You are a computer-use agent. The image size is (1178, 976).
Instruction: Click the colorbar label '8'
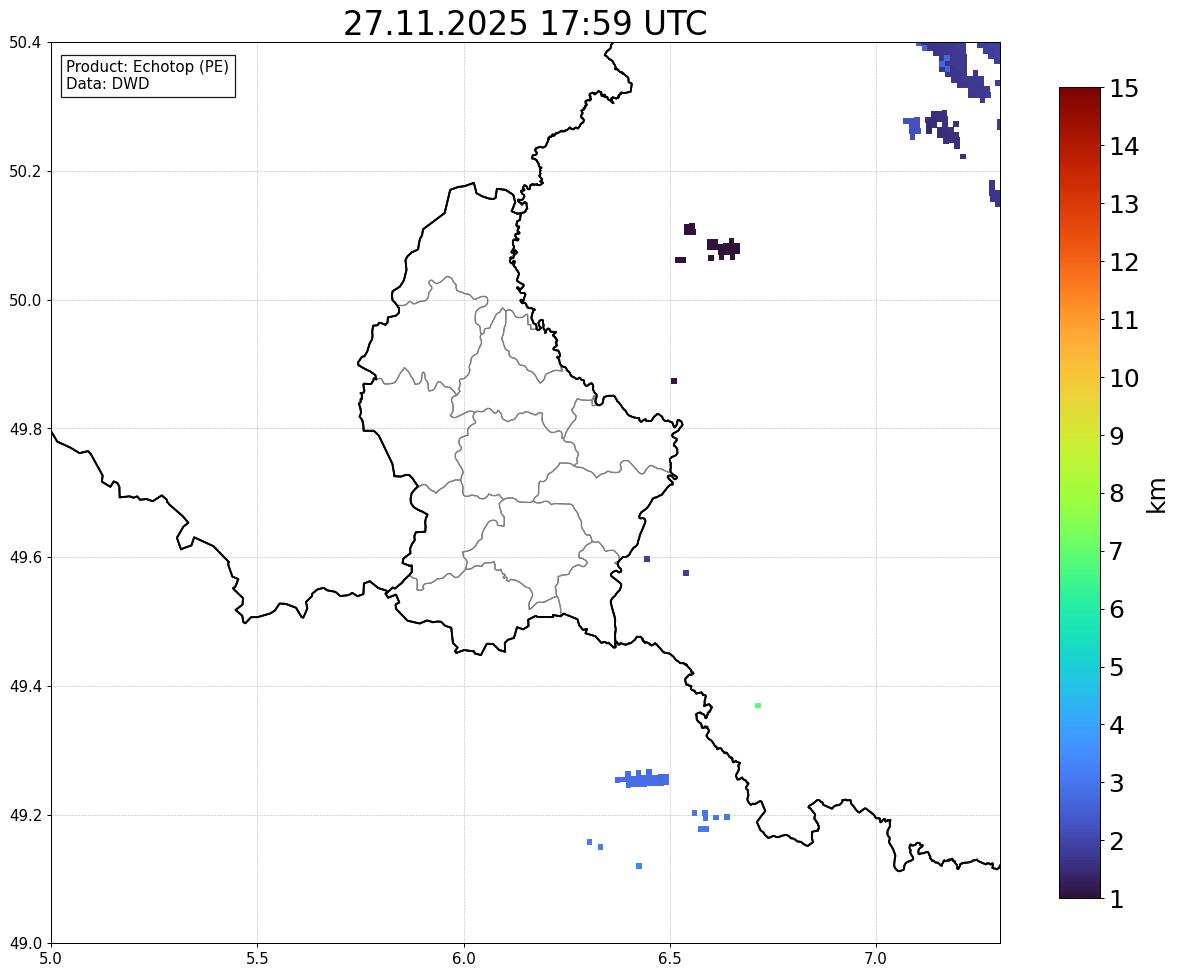tap(1117, 494)
